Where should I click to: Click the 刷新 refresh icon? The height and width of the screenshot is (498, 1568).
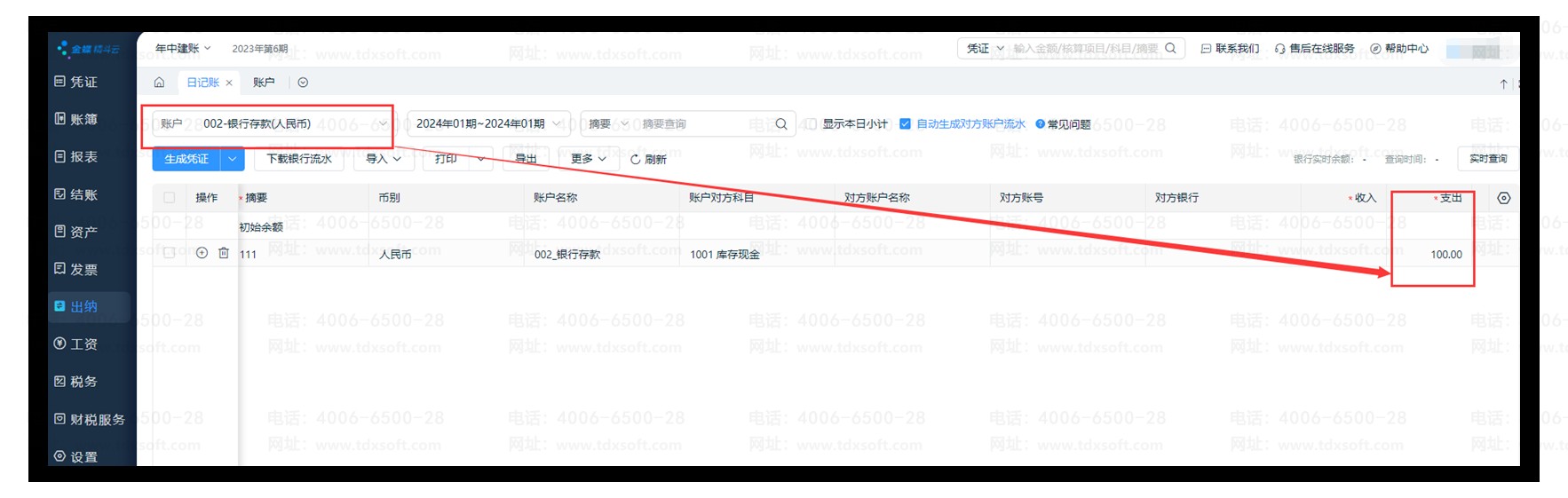click(x=636, y=160)
